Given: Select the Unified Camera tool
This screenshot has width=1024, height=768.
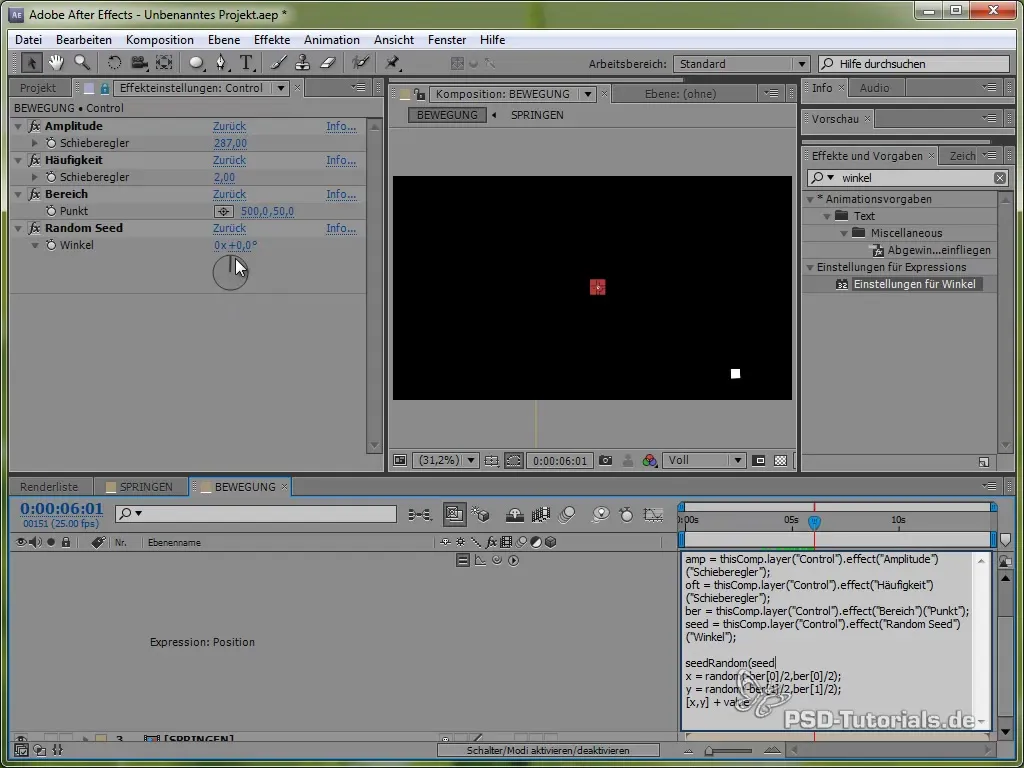Looking at the screenshot, I should (x=139, y=63).
